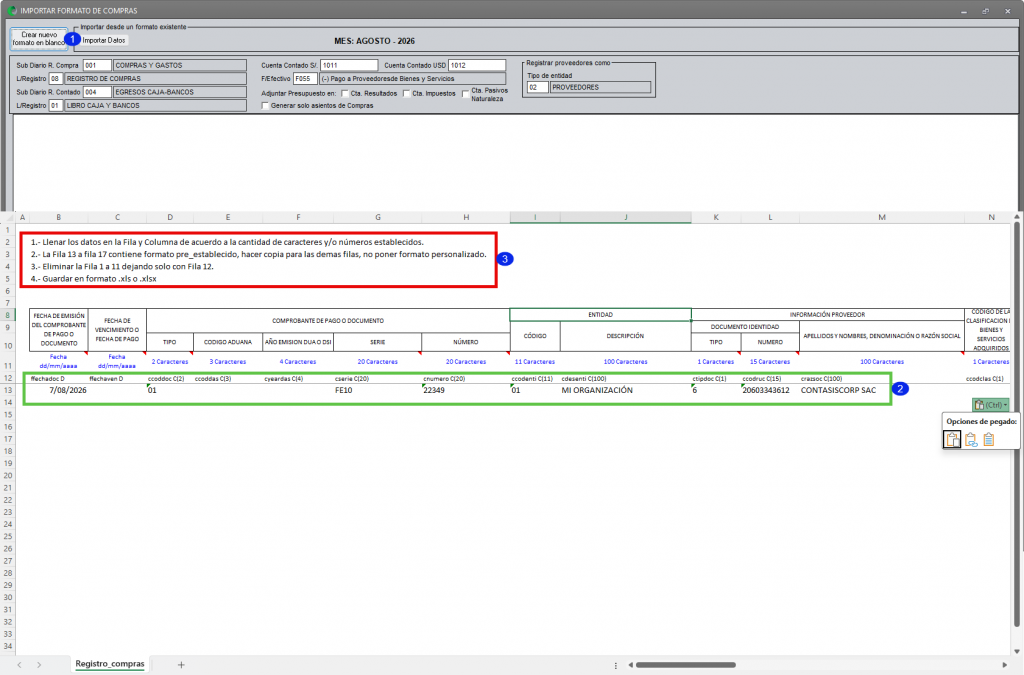Select column M header
The image size is (1024, 675).
pos(882,217)
